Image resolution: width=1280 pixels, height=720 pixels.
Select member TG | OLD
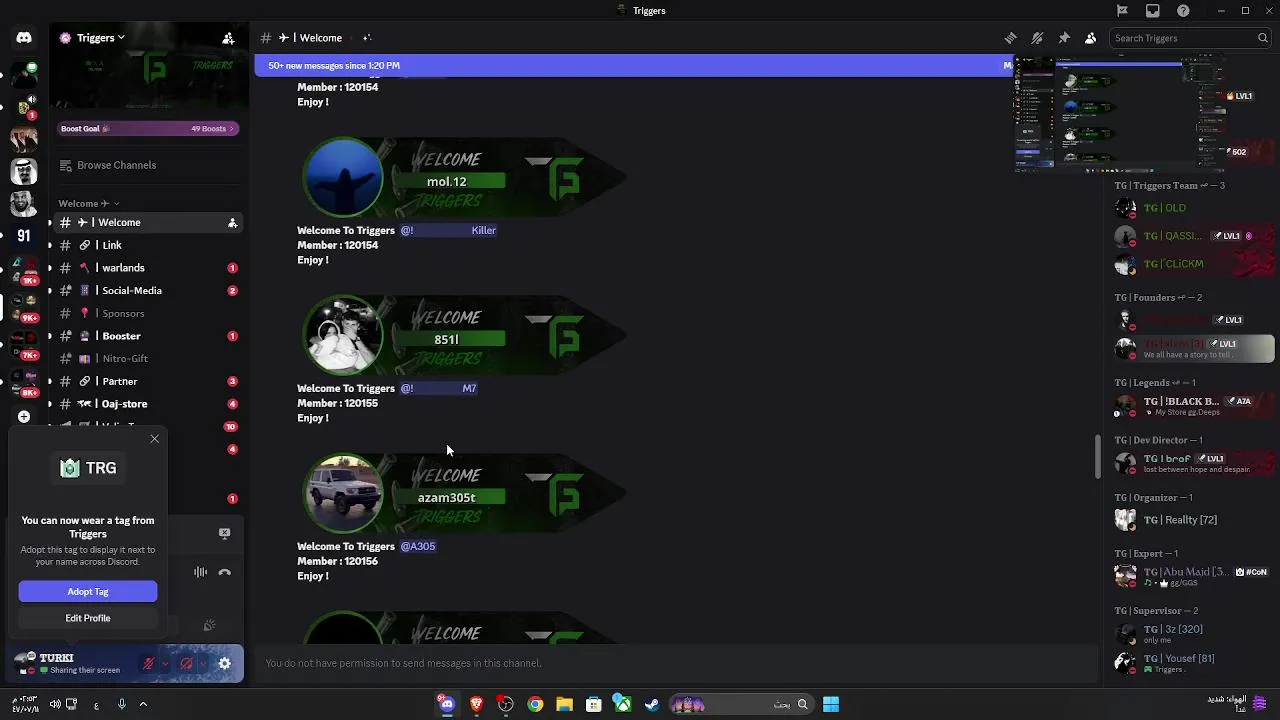coord(1190,208)
